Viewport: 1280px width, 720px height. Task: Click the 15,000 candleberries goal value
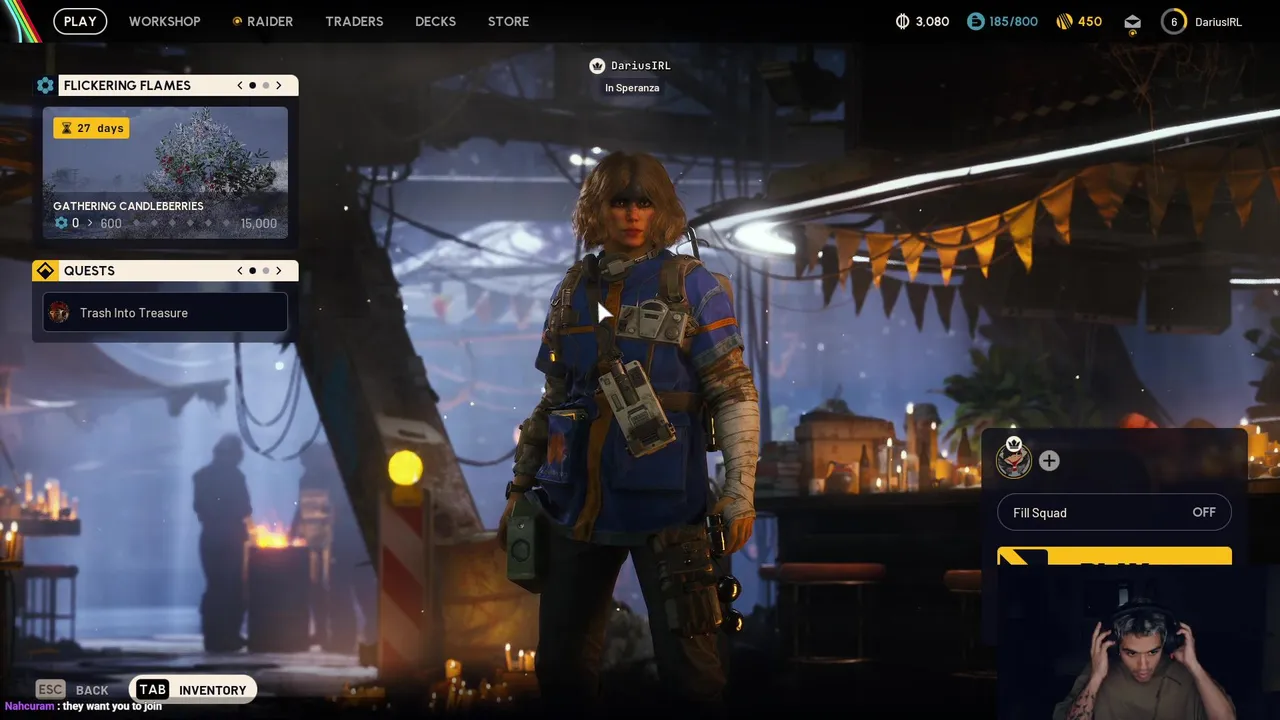click(x=259, y=224)
